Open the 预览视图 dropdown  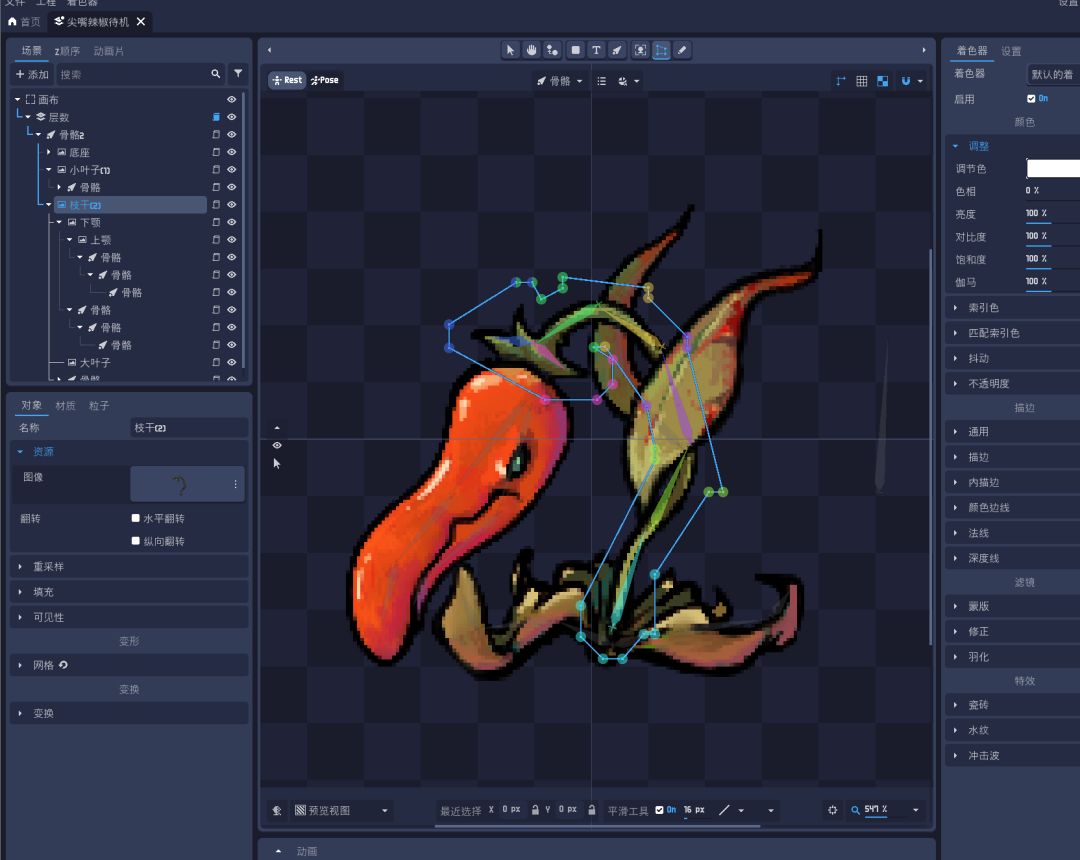tap(341, 810)
